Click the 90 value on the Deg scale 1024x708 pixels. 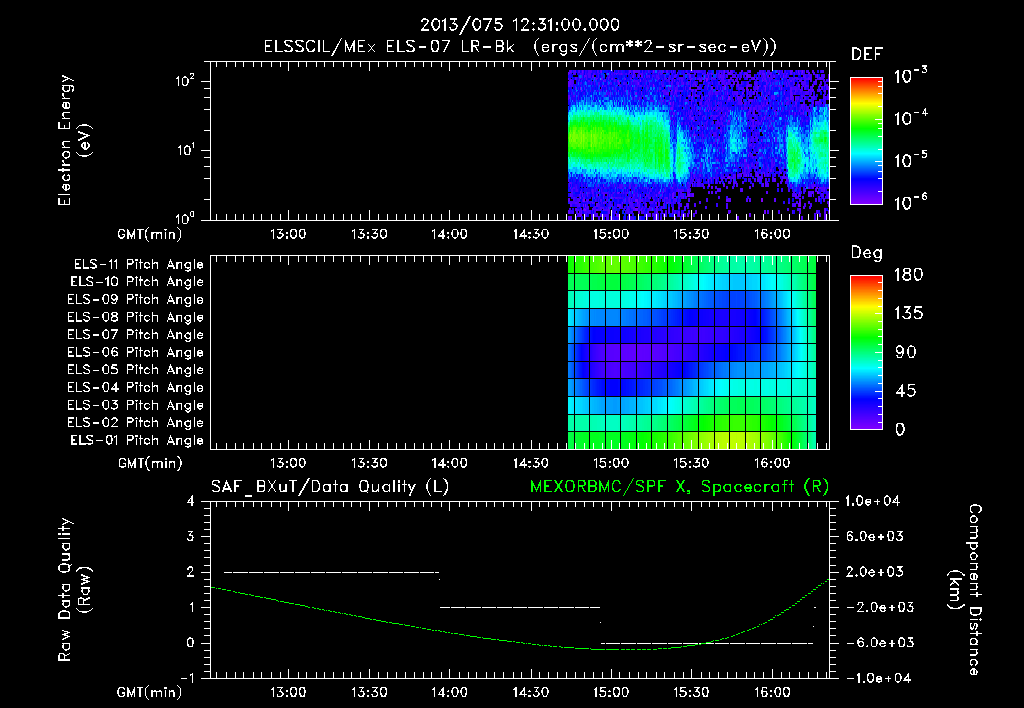click(905, 353)
